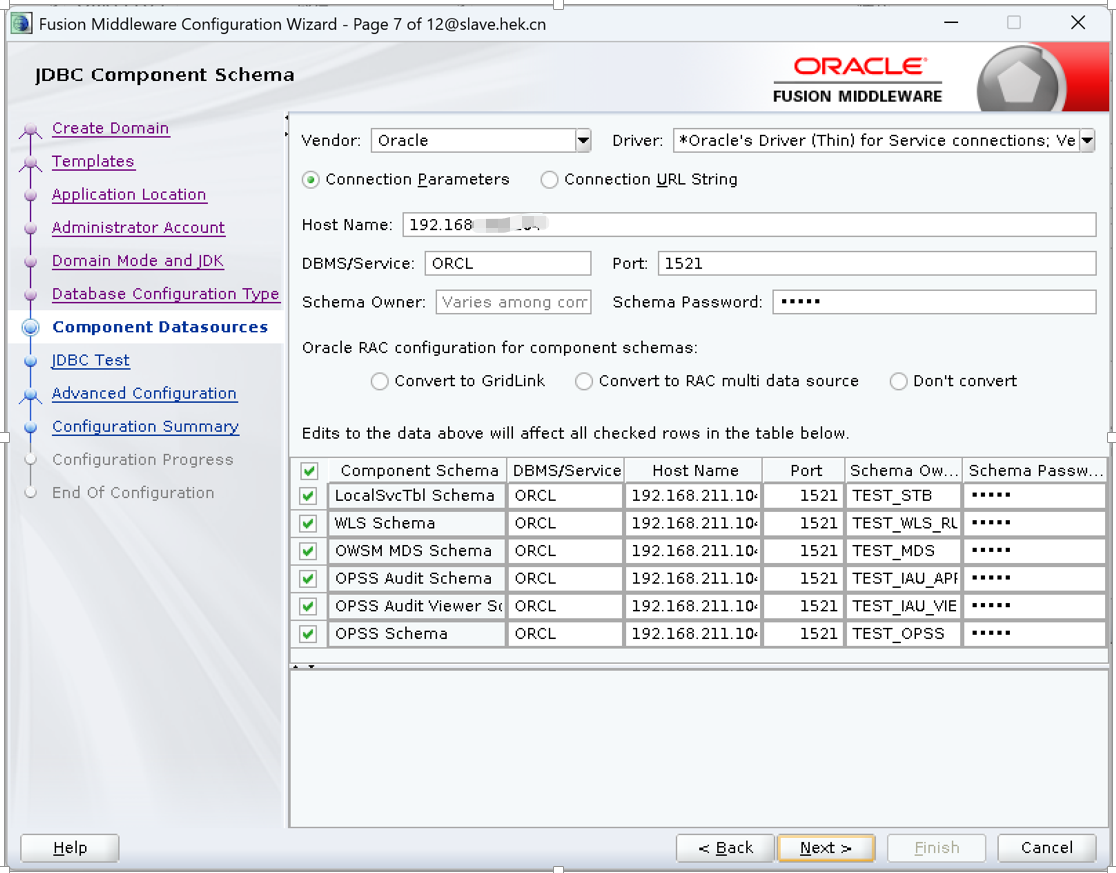Select the WLS Schema name cell

coord(417,524)
